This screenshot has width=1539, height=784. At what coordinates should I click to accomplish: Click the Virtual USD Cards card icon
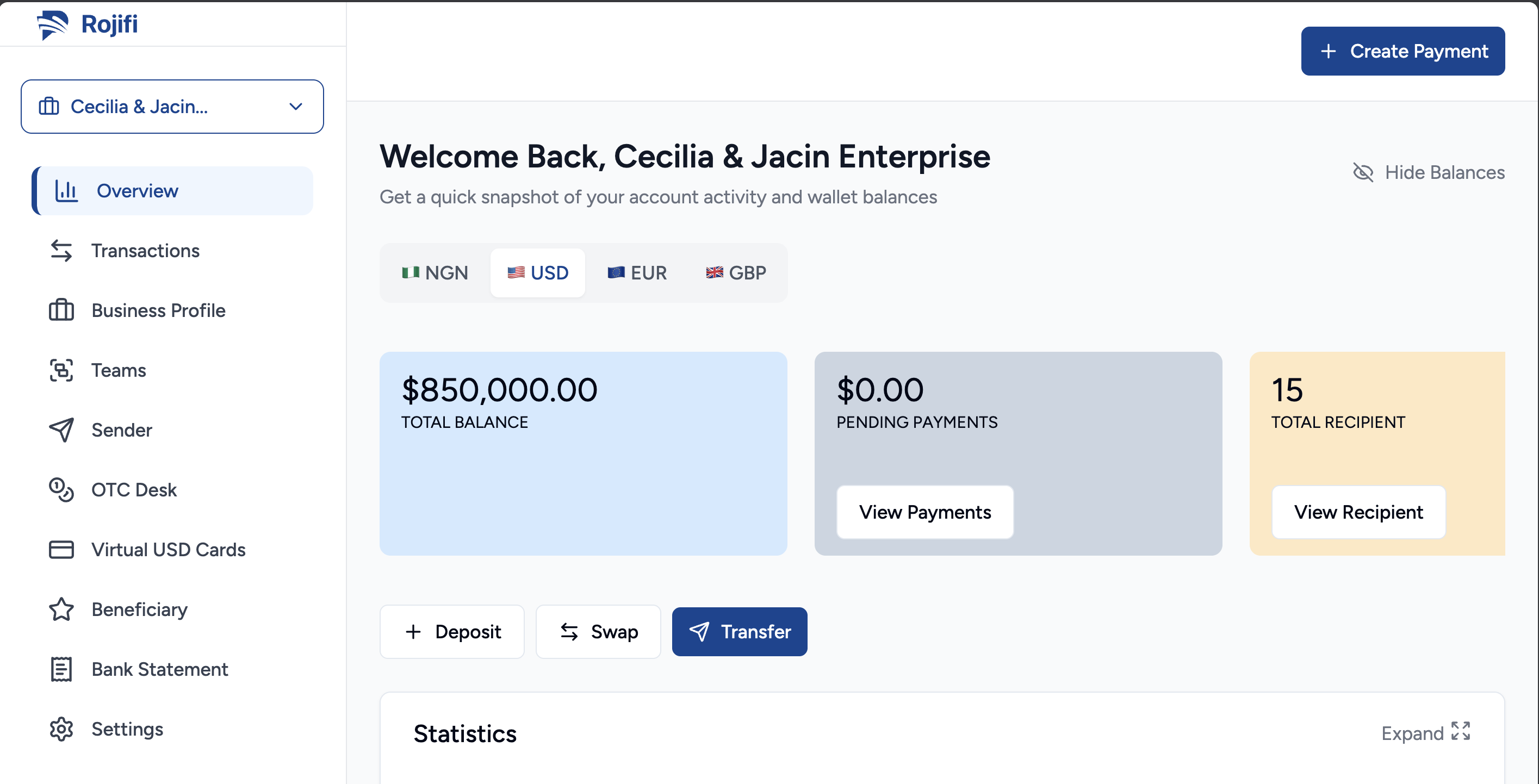61,549
